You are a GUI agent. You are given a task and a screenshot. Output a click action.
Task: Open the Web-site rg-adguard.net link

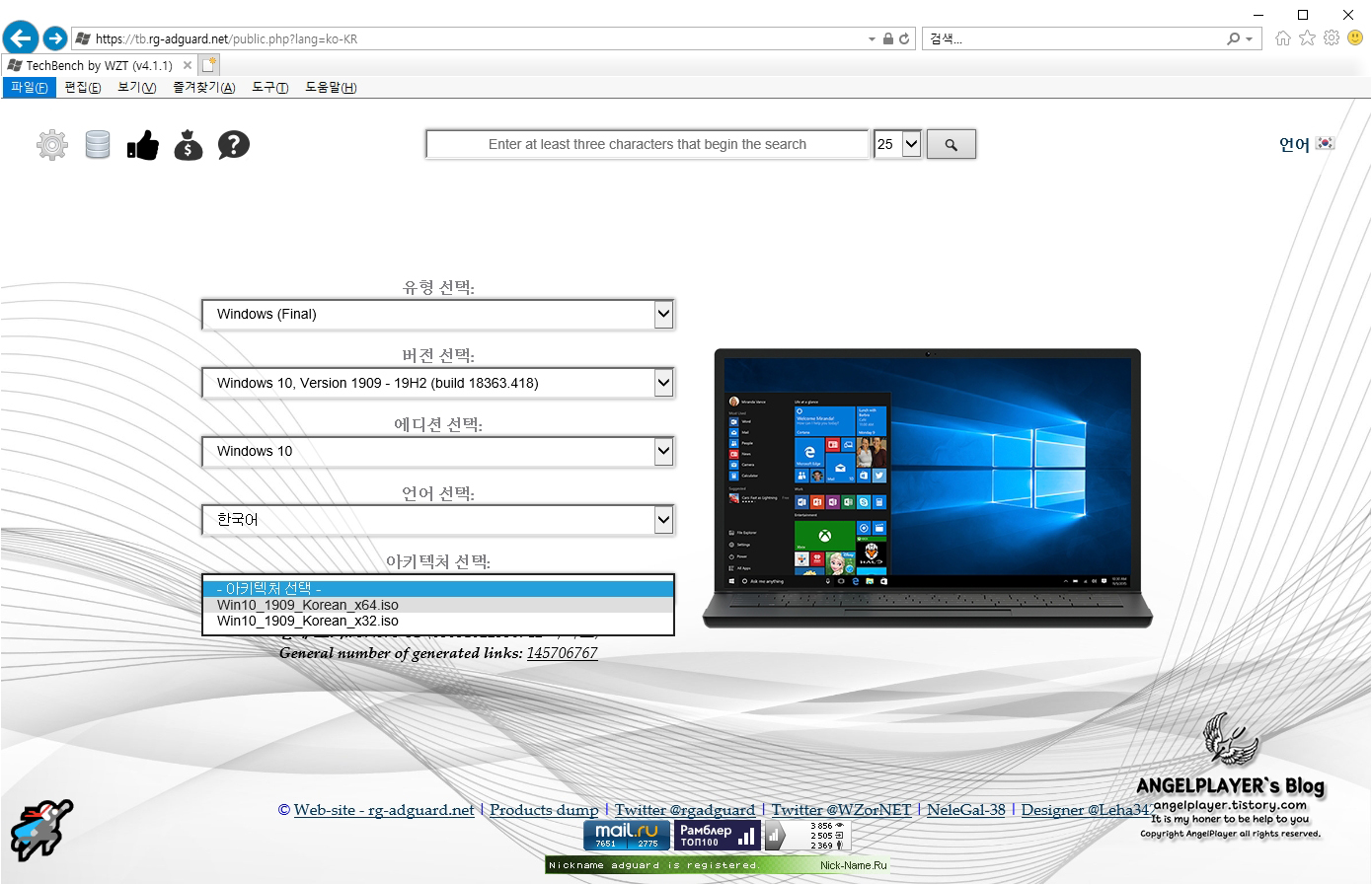pos(384,810)
